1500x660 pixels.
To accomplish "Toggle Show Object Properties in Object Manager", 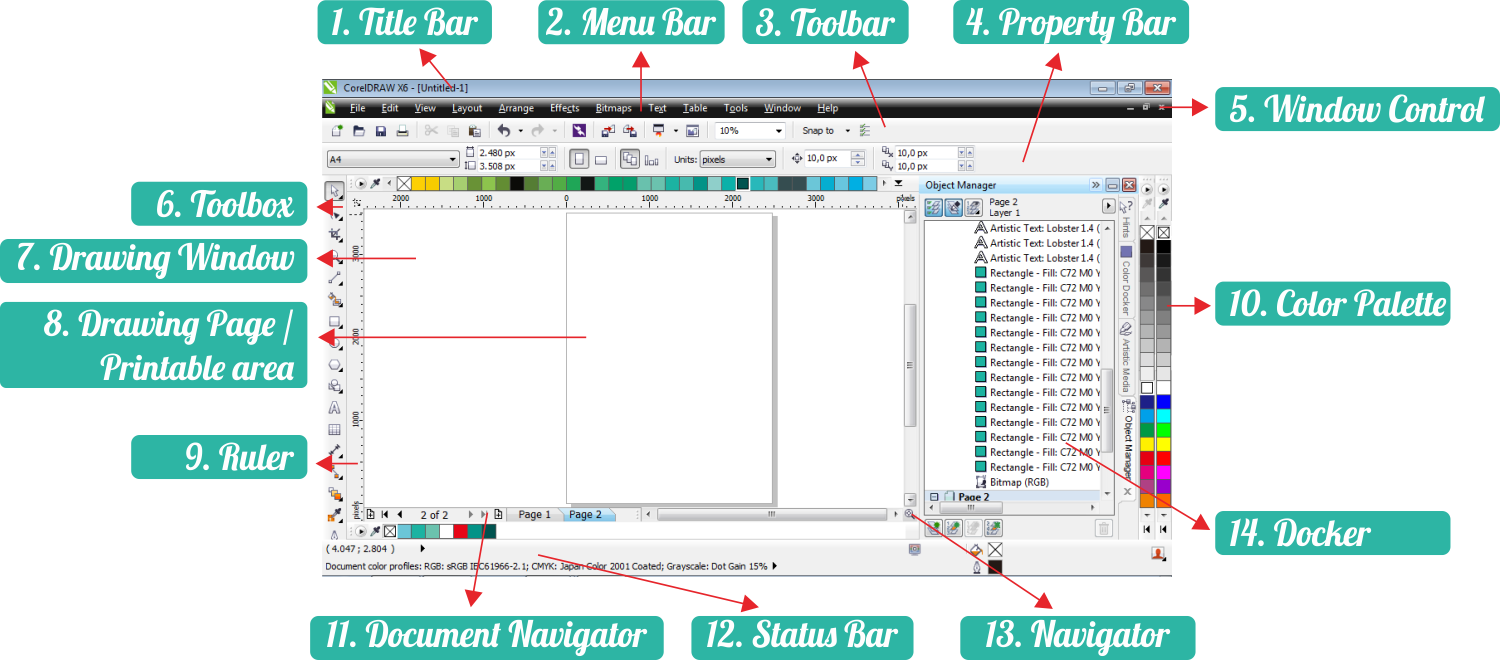I will (934, 206).
